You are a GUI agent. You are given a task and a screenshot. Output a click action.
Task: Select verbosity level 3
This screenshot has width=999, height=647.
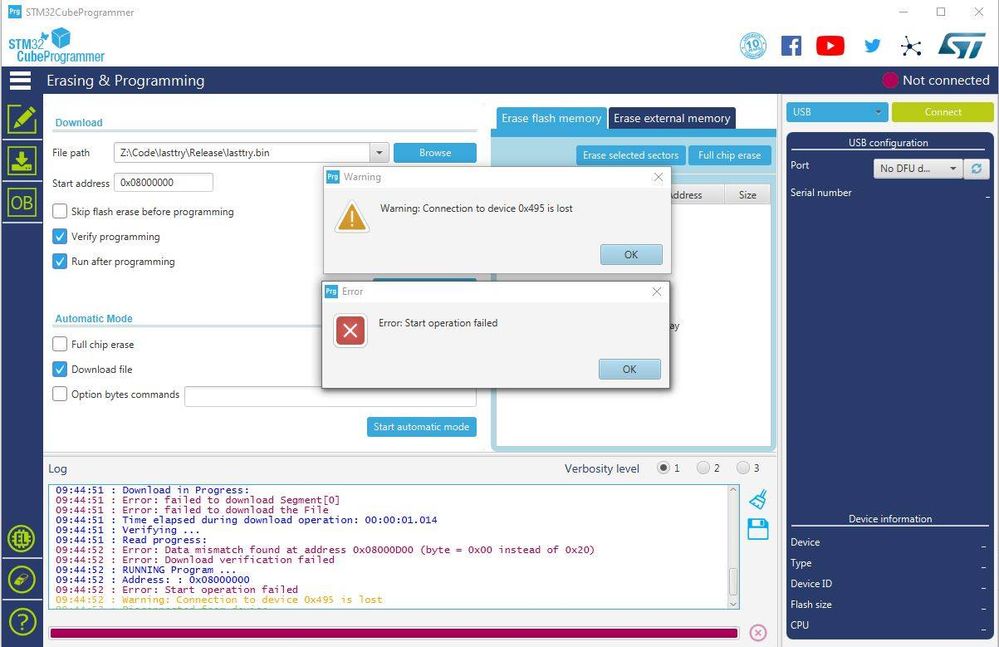[x=743, y=468]
